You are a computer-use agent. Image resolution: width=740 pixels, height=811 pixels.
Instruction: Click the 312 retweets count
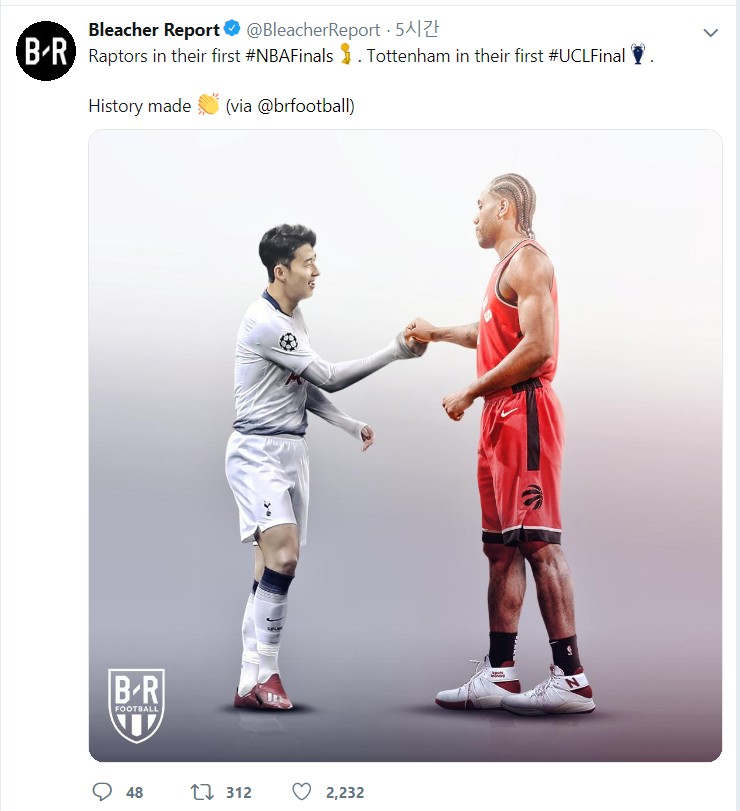click(x=239, y=792)
